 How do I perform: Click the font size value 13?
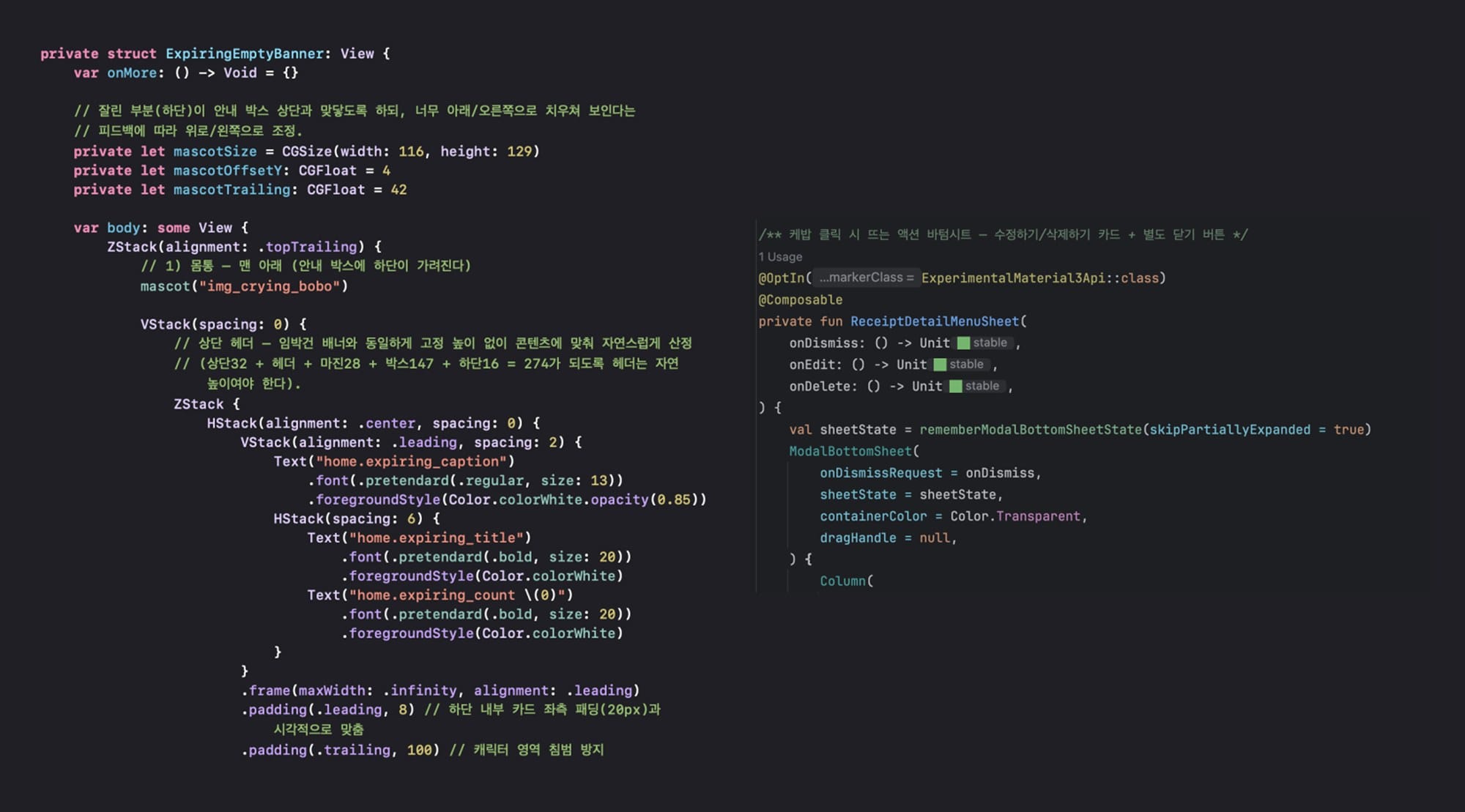click(598, 480)
